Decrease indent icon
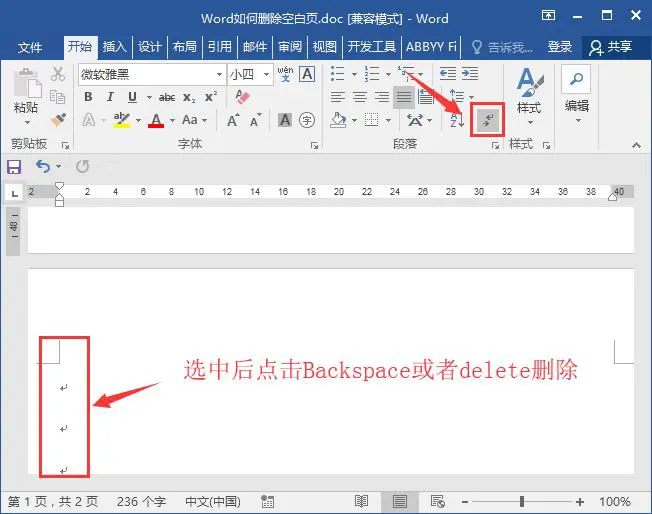Viewport: 652px width, 514px height. click(x=448, y=74)
